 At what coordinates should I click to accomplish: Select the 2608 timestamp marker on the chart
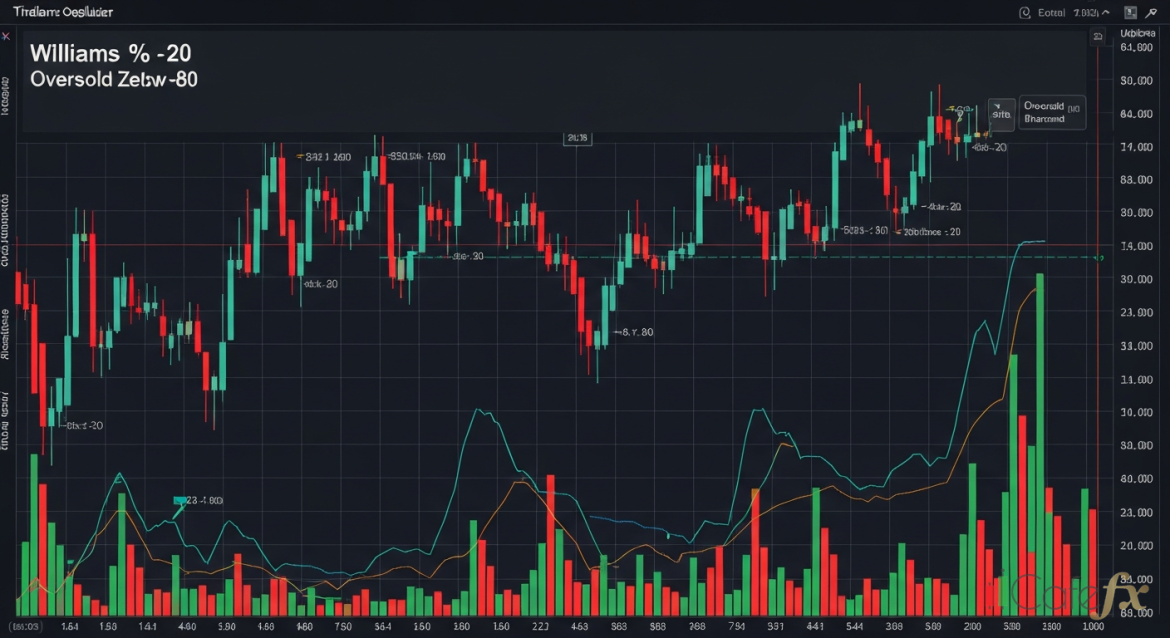pos(578,138)
